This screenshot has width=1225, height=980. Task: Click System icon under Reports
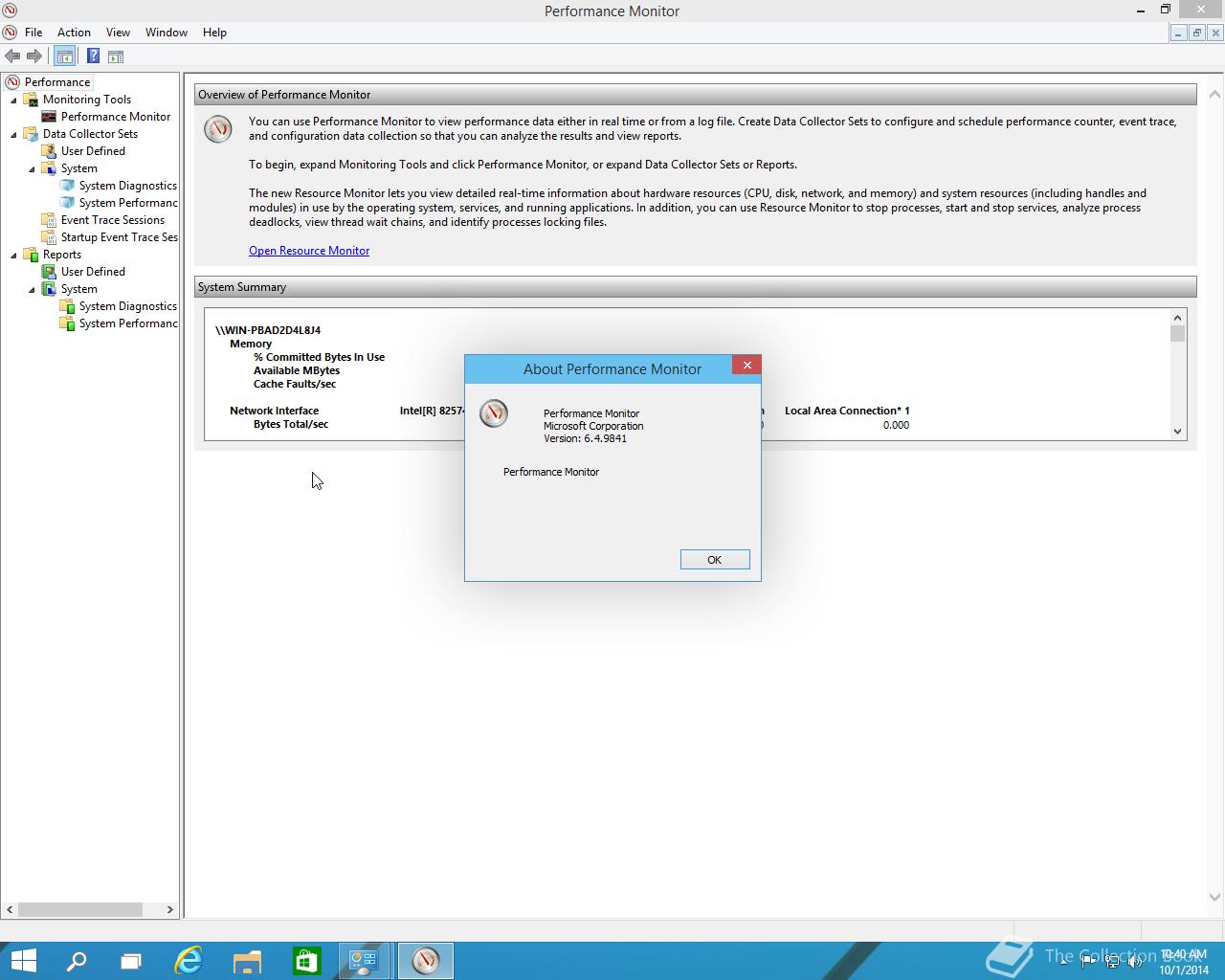click(x=49, y=289)
